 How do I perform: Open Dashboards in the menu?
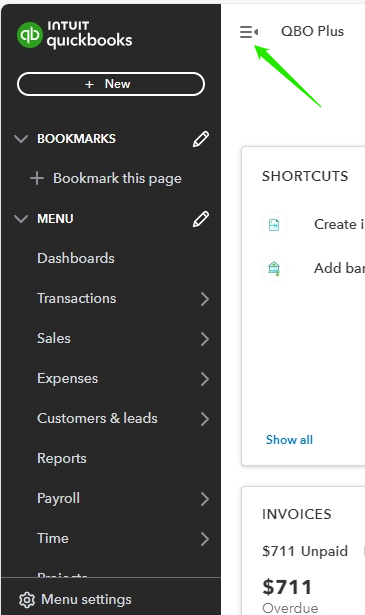tap(76, 258)
